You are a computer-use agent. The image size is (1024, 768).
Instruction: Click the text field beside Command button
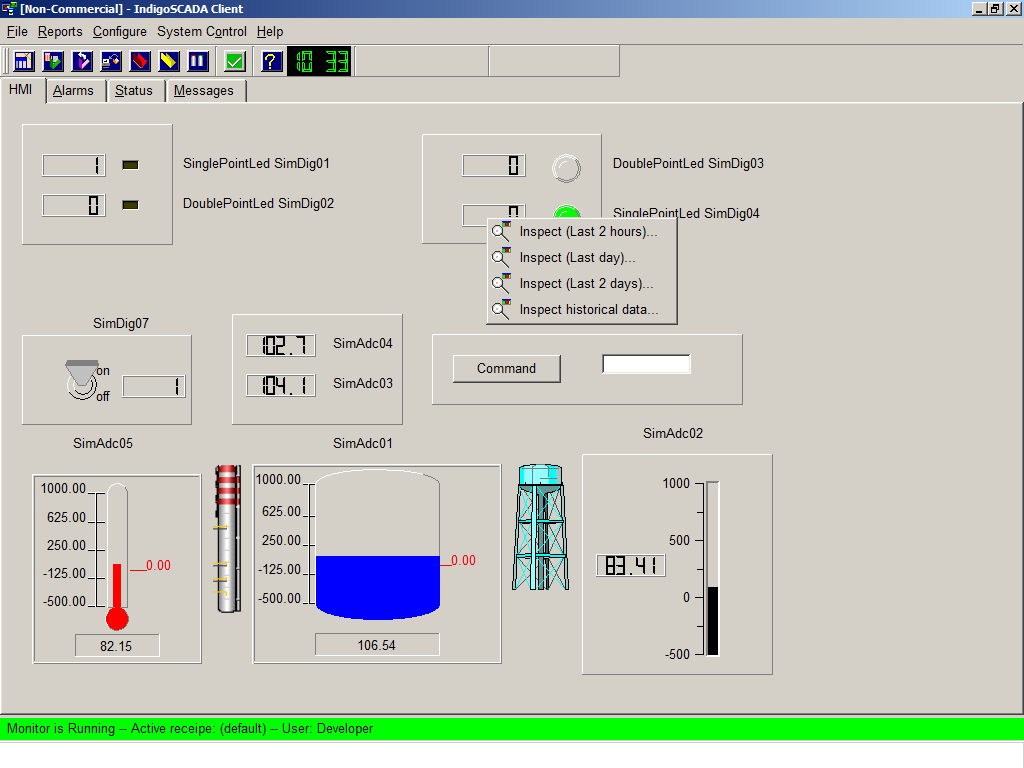[646, 365]
